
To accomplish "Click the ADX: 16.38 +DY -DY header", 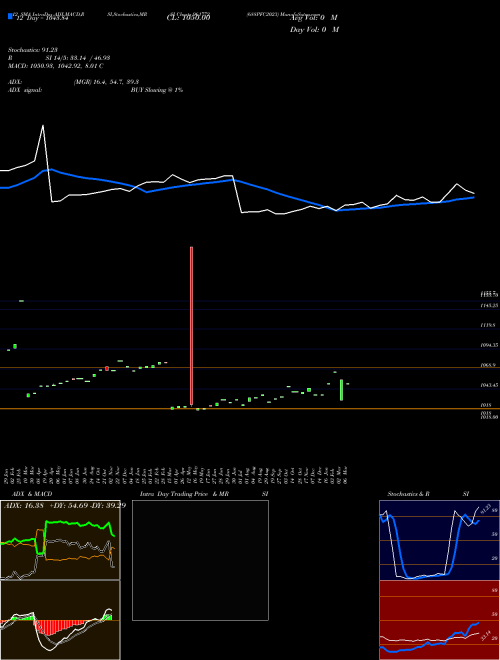I will pos(65,506).
